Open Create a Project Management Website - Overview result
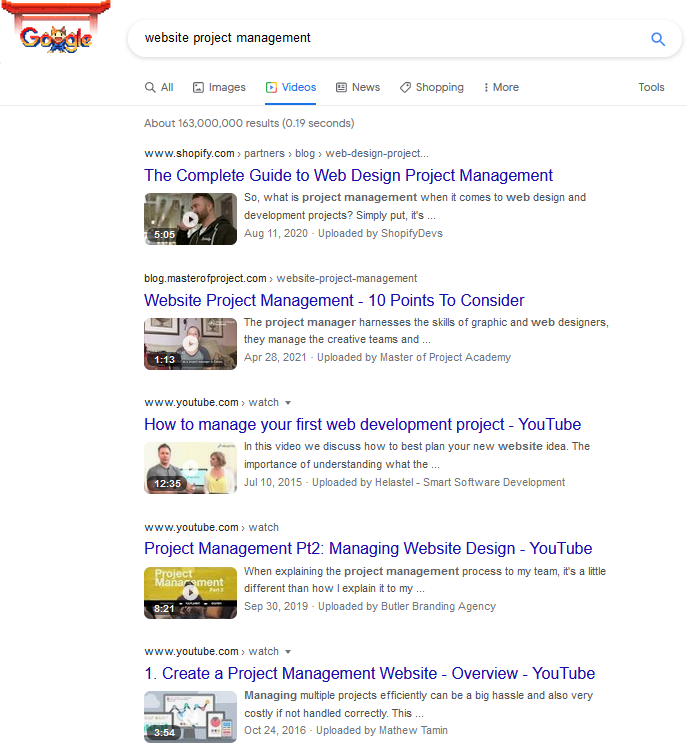Screen dimensions: 687x747 (370, 673)
